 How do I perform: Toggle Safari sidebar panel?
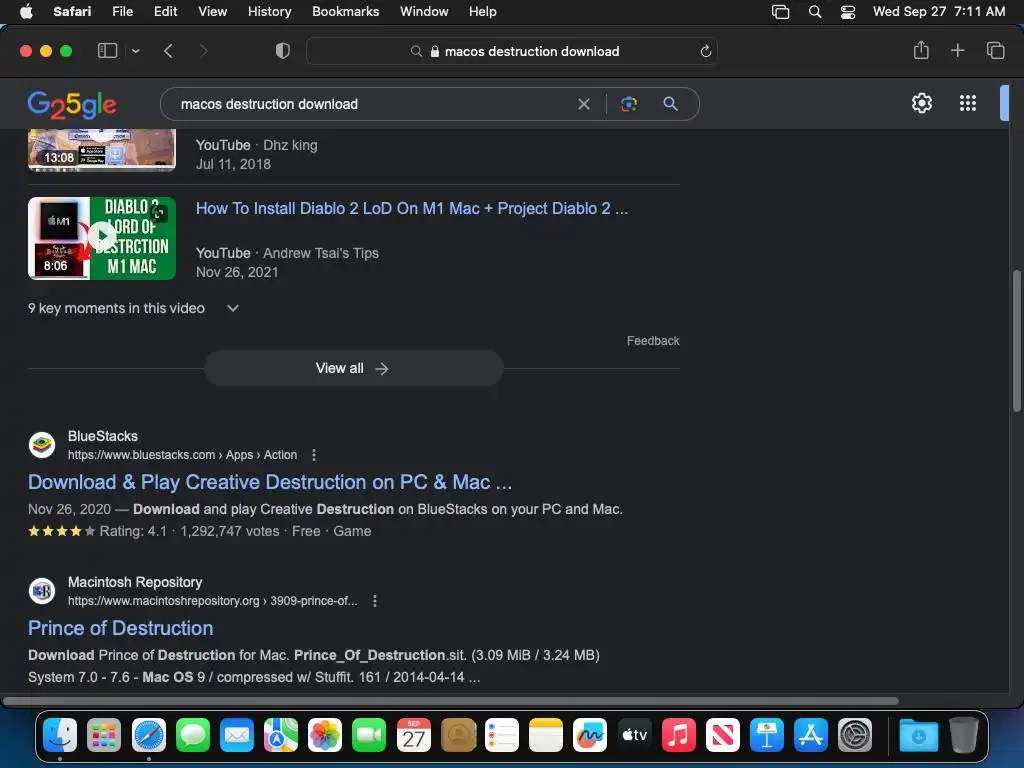click(107, 50)
